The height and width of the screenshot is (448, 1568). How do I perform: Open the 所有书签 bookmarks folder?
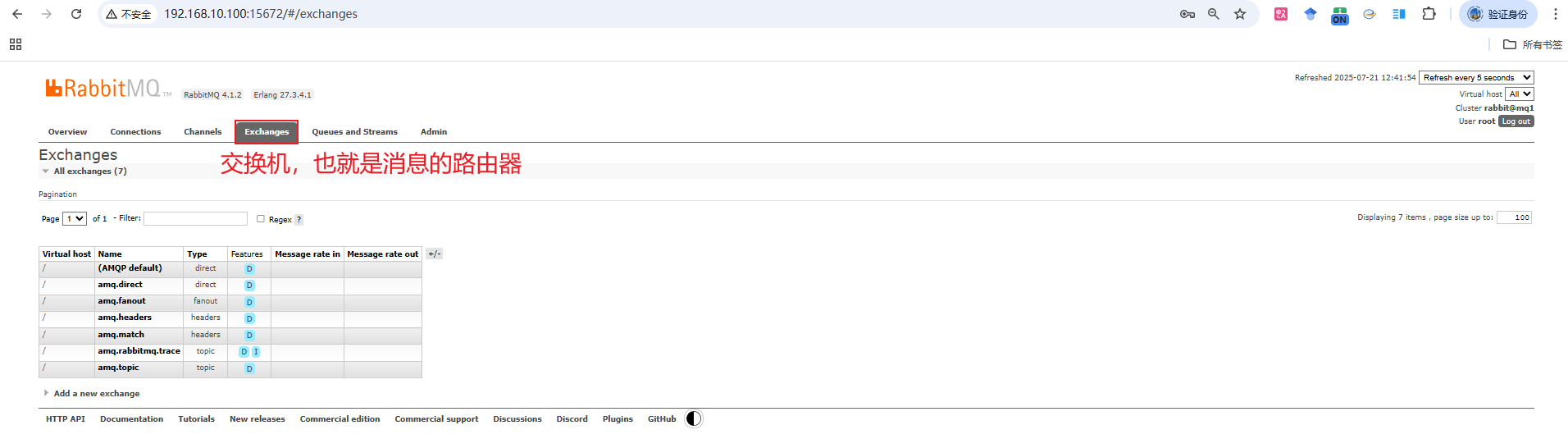(x=1532, y=44)
